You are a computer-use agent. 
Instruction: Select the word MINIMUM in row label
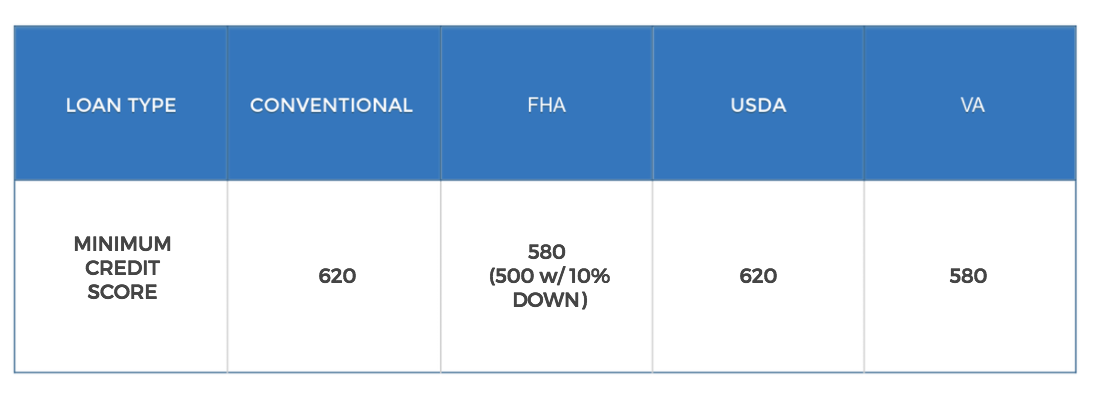click(x=122, y=244)
